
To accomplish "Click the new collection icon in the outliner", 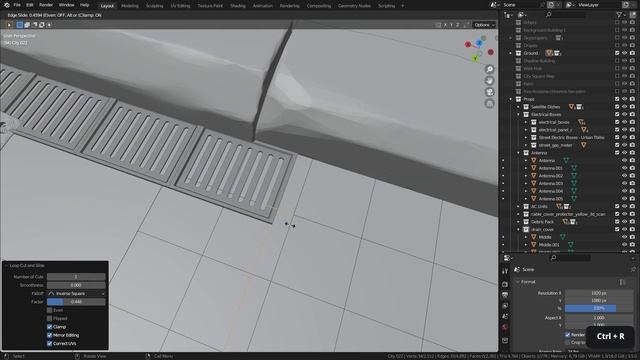I will (632, 15).
